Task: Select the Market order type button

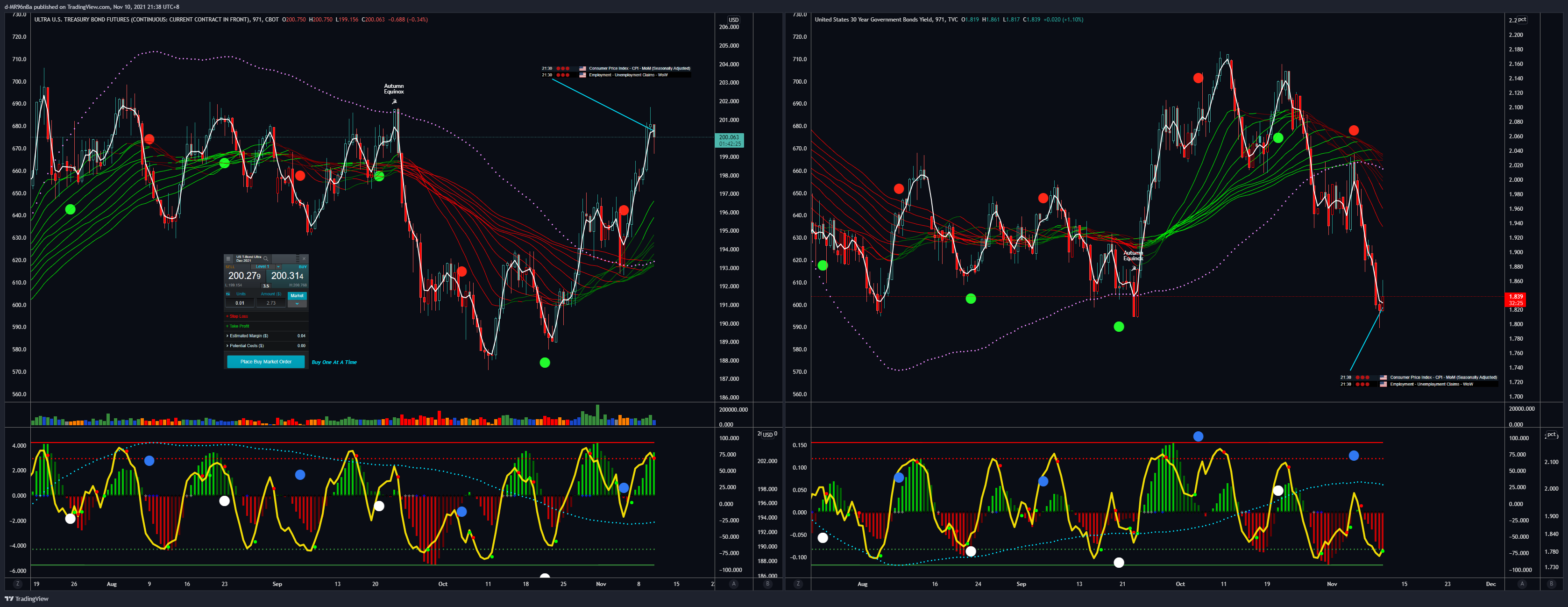Action: [x=297, y=296]
